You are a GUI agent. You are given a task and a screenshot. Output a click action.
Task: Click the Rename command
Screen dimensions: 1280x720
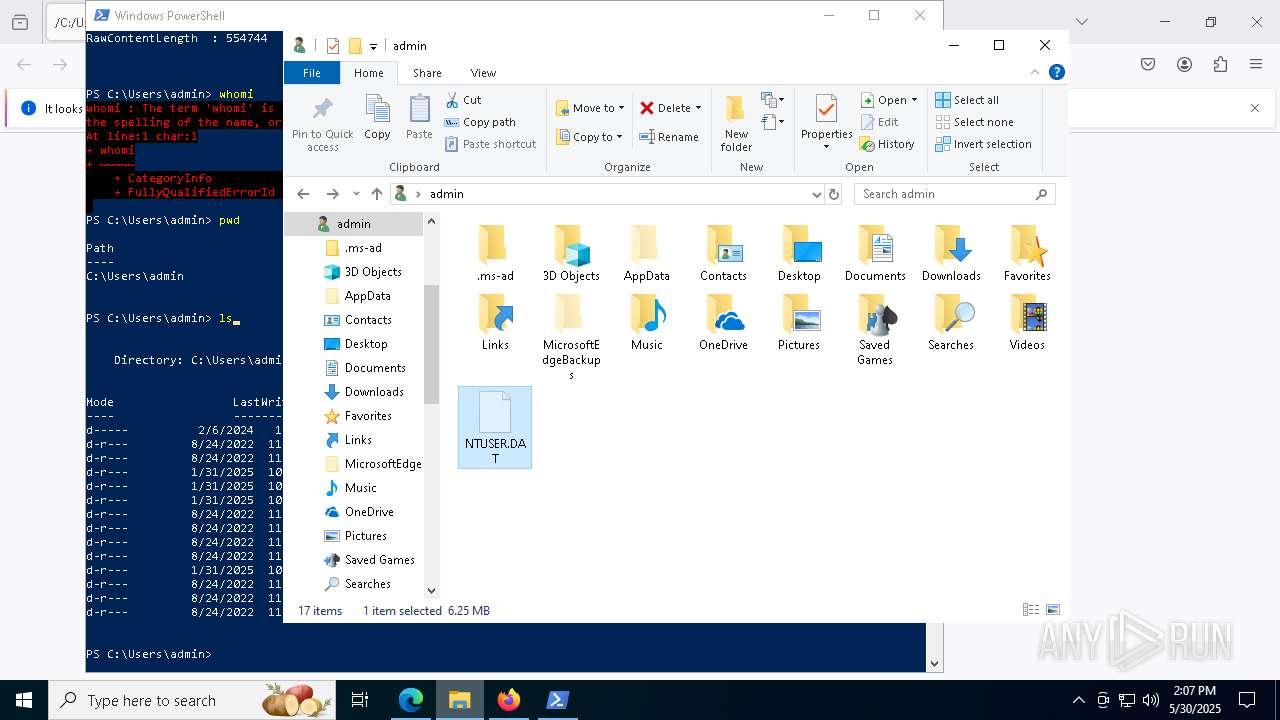coord(669,137)
